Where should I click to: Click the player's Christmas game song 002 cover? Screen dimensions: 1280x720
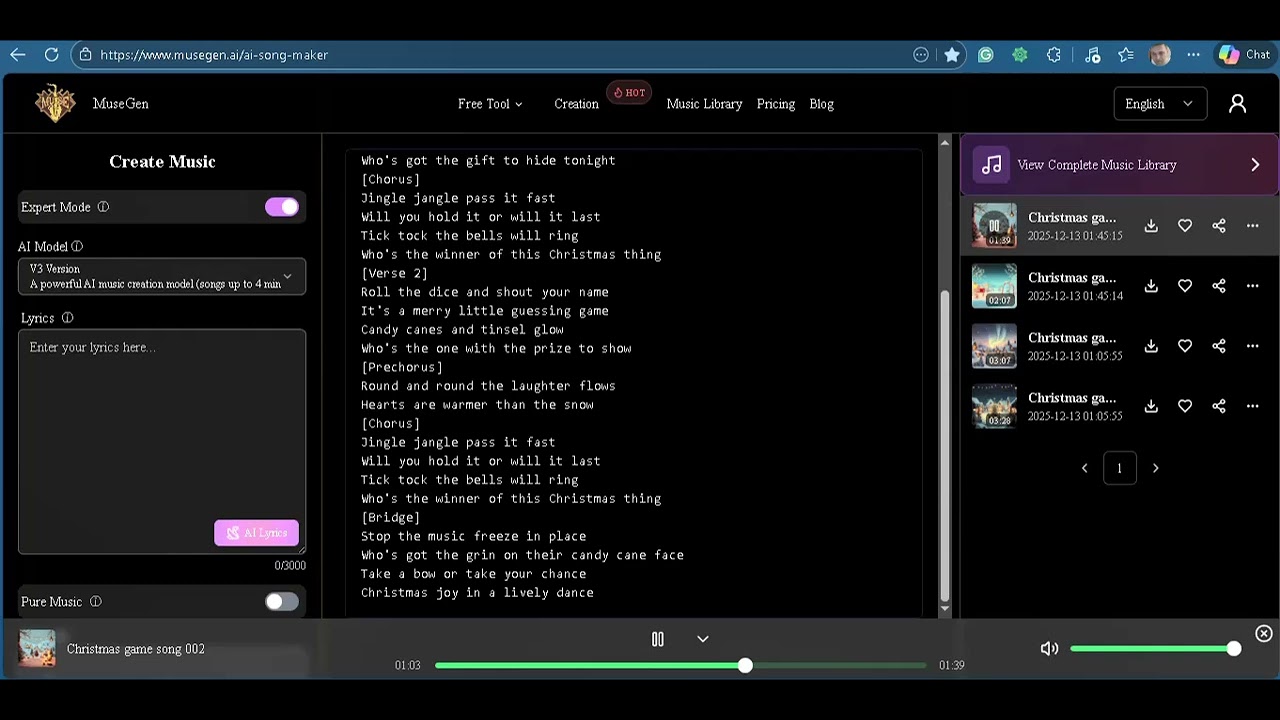click(x=37, y=648)
